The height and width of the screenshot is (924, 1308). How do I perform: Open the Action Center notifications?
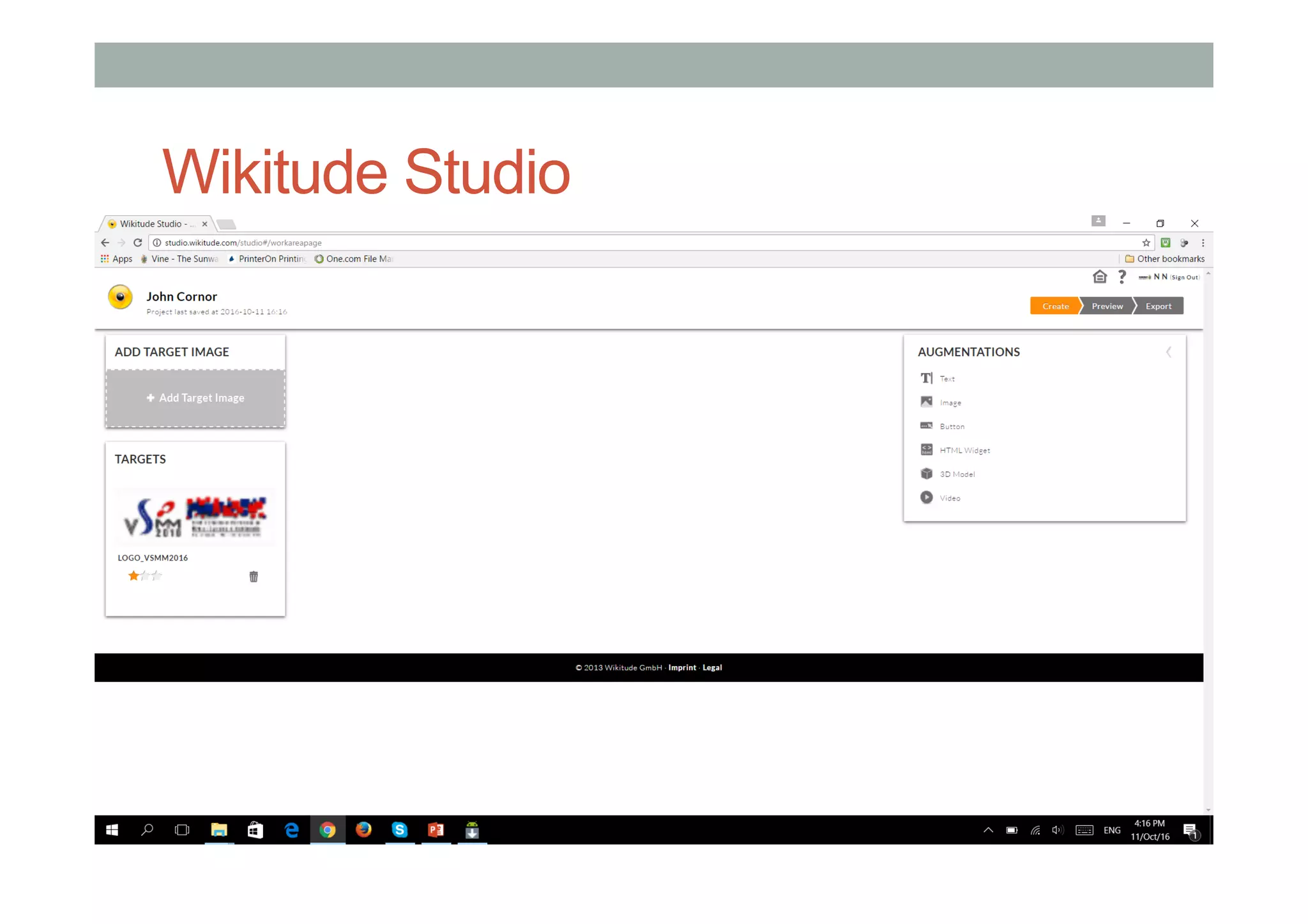point(1190,831)
